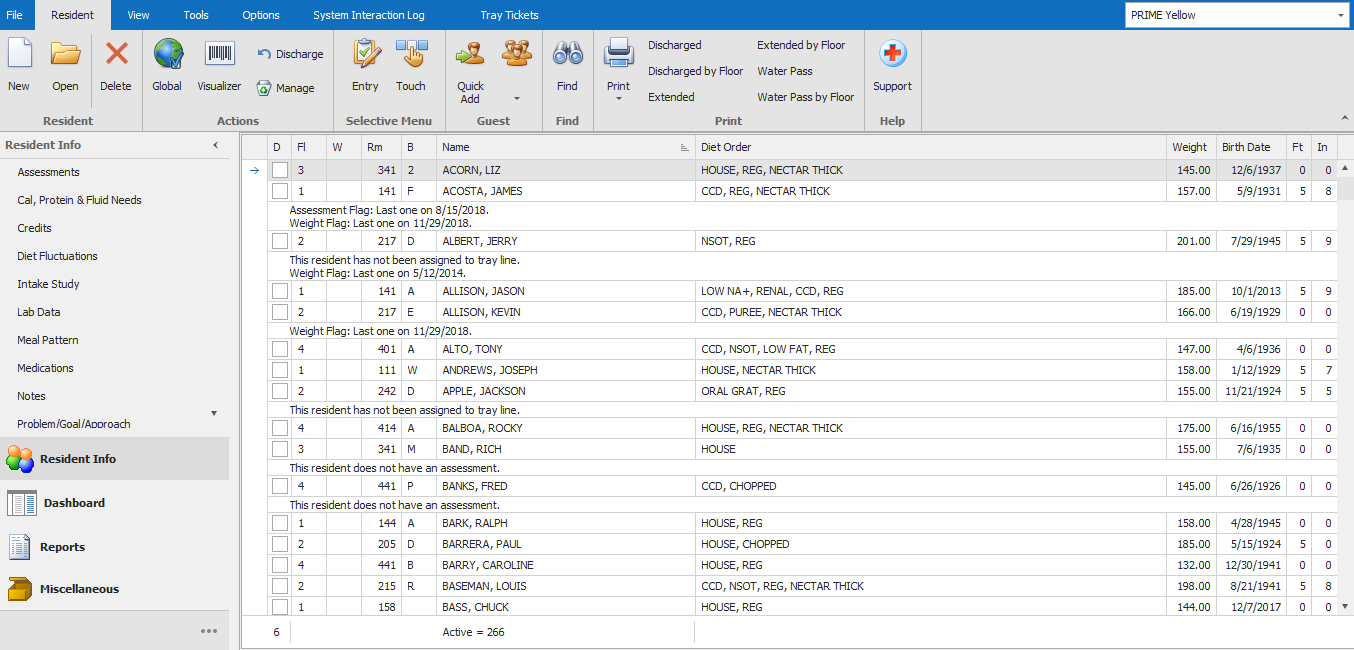
Task: Print the Water Pass report
Action: click(x=785, y=71)
